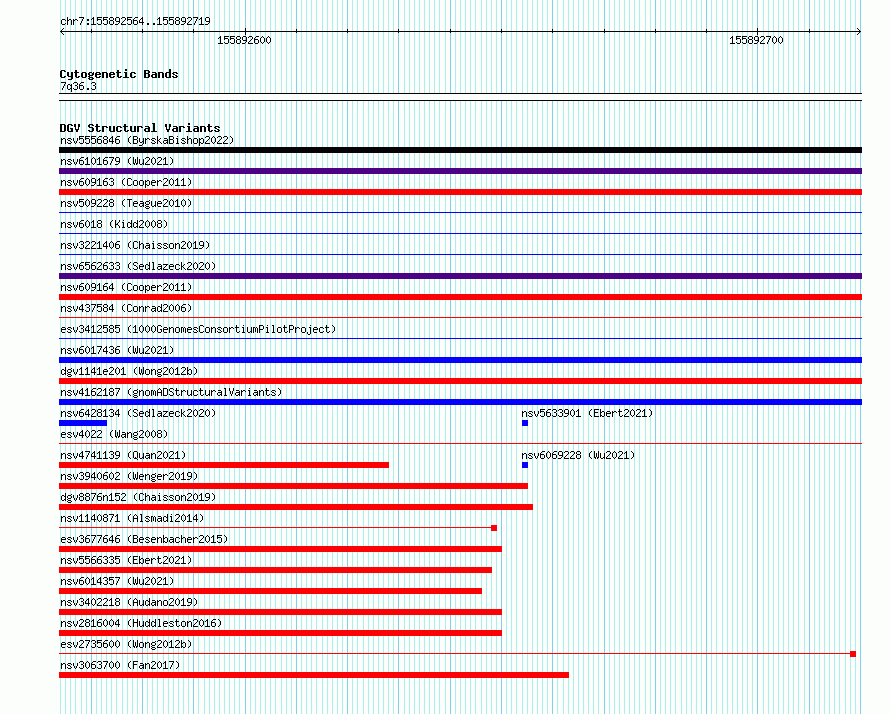Open dgv8876n152 (Chaisson2019) entry
This screenshot has width=890, height=714.
[x=138, y=497]
